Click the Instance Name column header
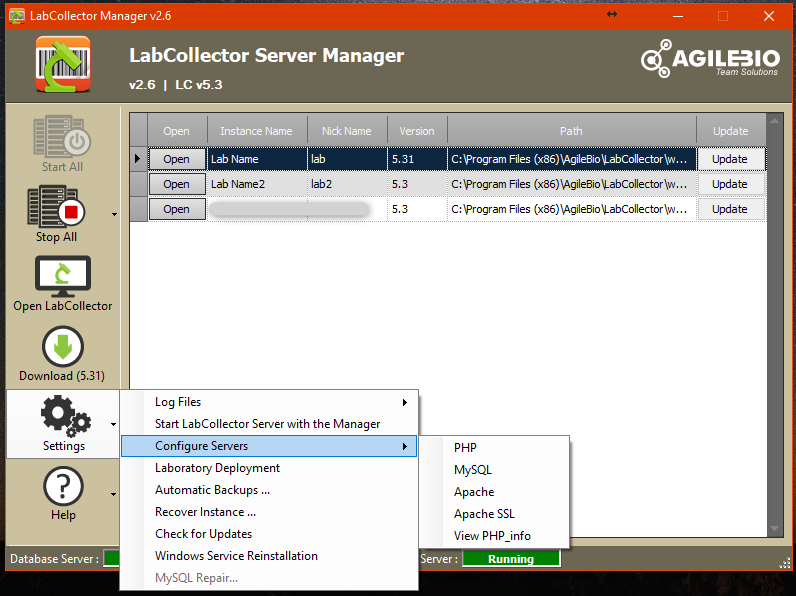 click(257, 130)
